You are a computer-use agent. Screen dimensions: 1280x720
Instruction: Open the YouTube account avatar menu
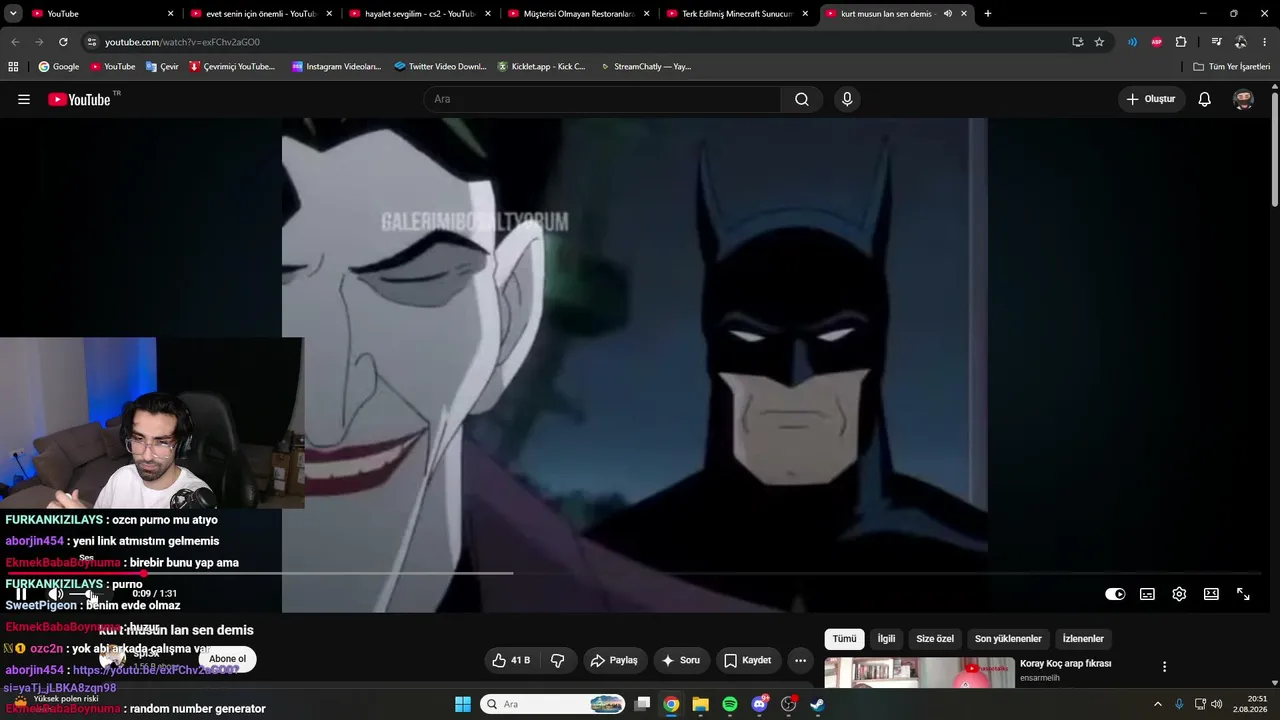click(x=1244, y=99)
